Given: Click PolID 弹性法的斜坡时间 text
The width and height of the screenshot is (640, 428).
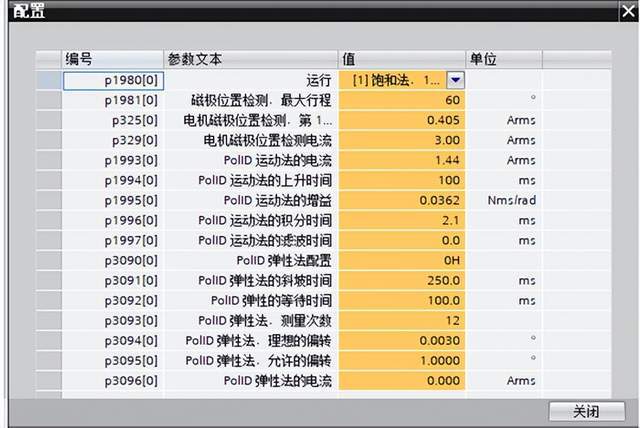Looking at the screenshot, I should point(265,280).
